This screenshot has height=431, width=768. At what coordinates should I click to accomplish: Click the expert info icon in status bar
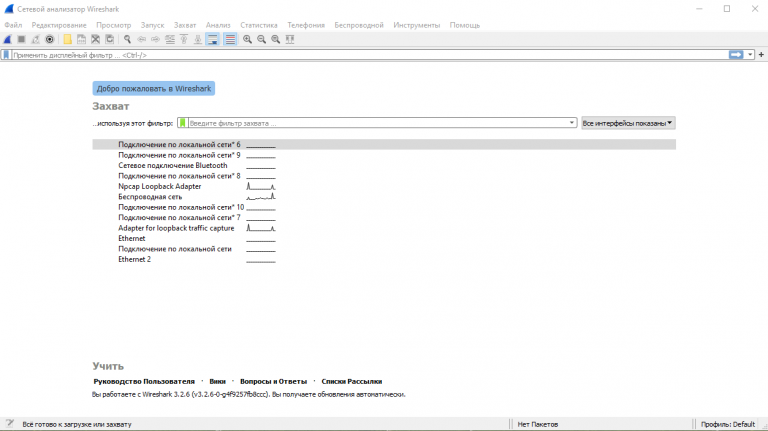(9, 424)
